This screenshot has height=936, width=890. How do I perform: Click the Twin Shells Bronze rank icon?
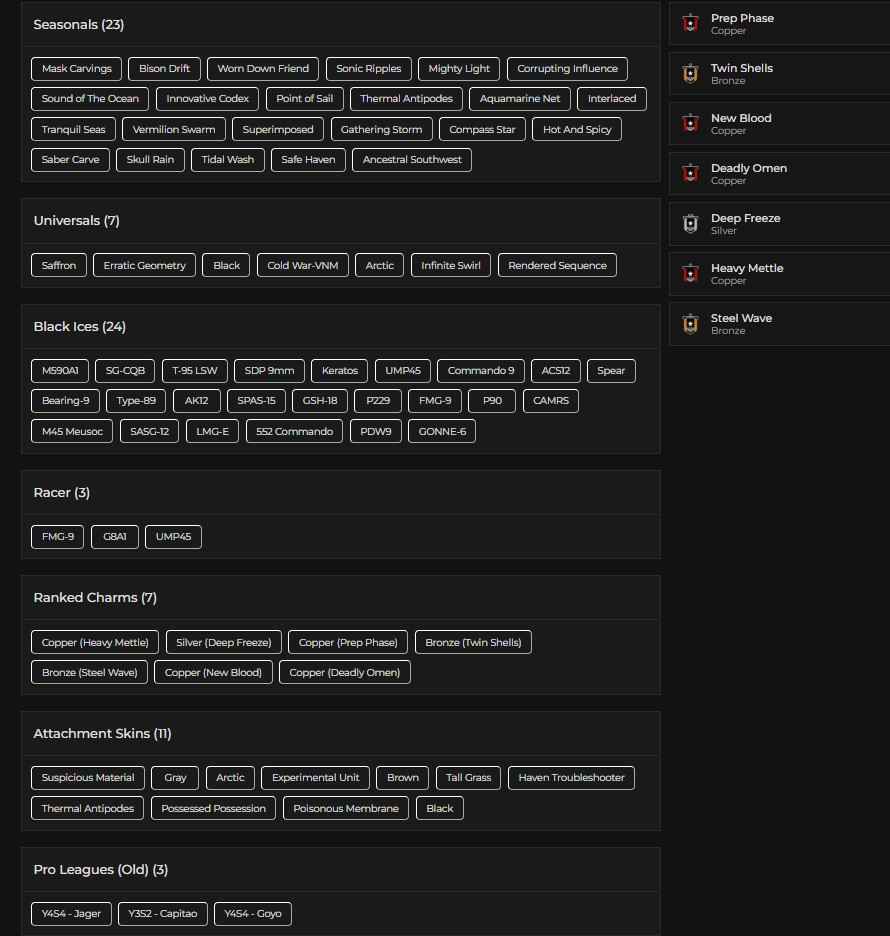691,73
